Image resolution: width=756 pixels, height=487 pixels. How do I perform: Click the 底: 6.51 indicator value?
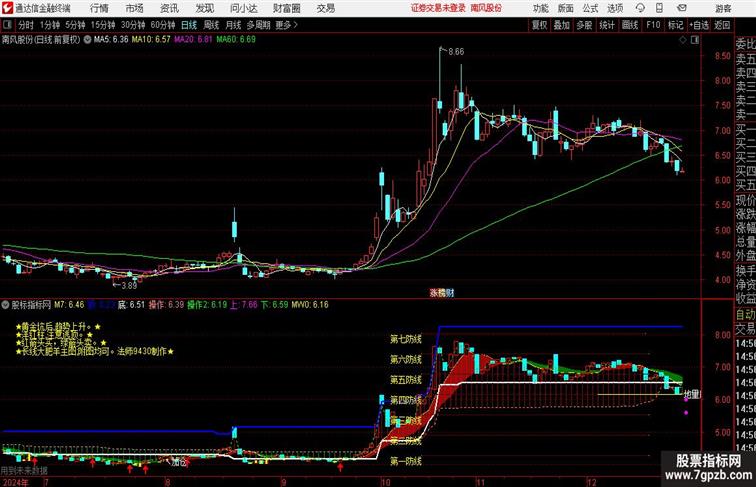click(131, 305)
